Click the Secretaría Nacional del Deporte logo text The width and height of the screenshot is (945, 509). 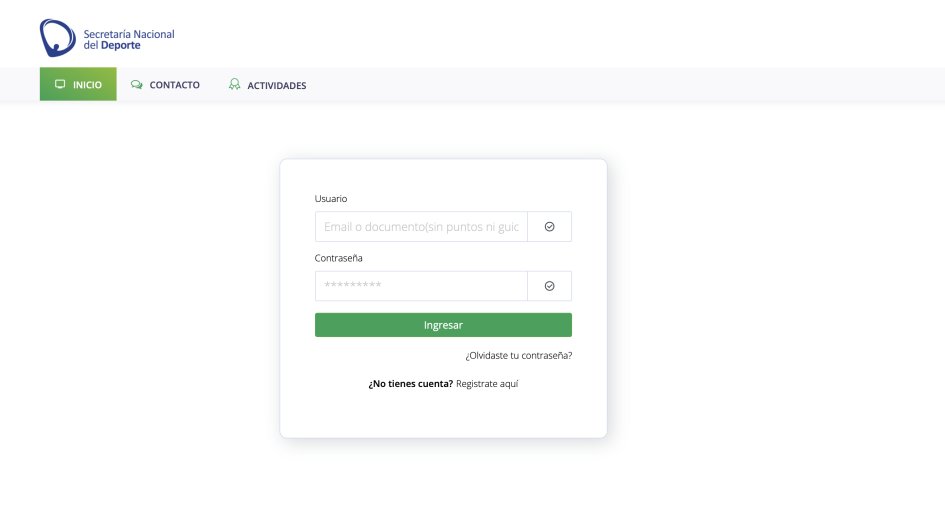(x=129, y=40)
